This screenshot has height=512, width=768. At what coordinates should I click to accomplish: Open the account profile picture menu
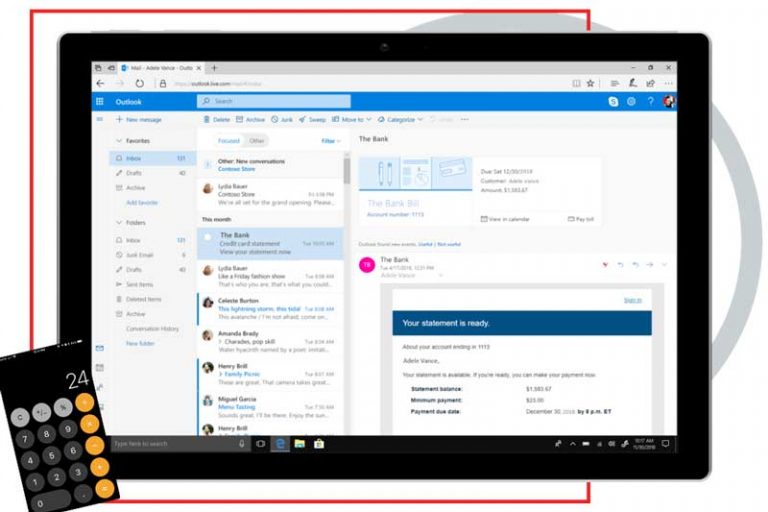click(669, 101)
